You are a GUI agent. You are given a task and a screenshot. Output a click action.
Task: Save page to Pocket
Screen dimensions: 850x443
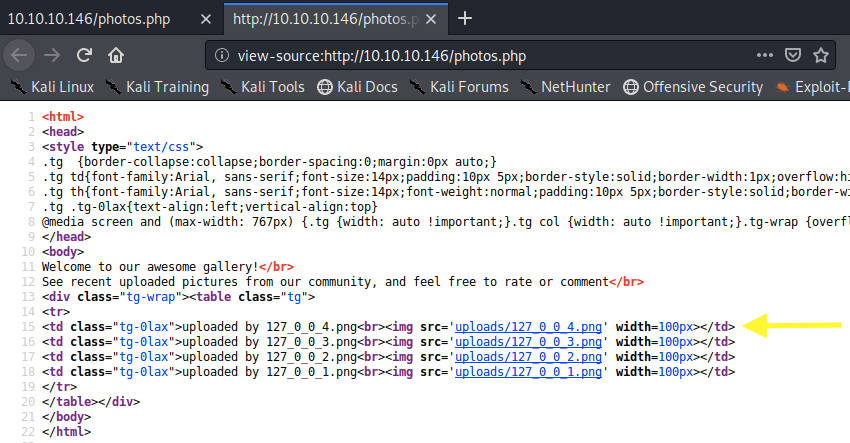point(792,55)
